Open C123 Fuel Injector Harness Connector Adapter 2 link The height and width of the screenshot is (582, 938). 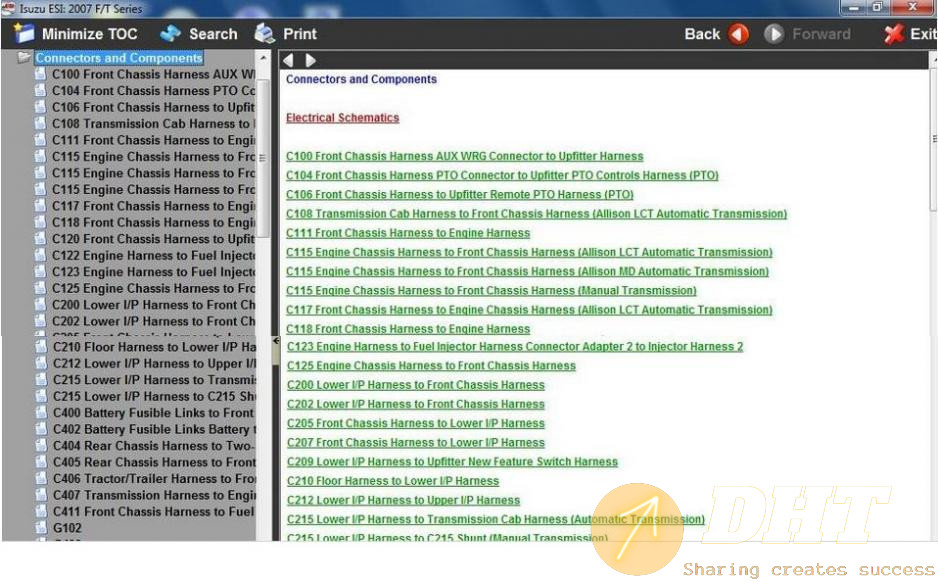(x=515, y=346)
